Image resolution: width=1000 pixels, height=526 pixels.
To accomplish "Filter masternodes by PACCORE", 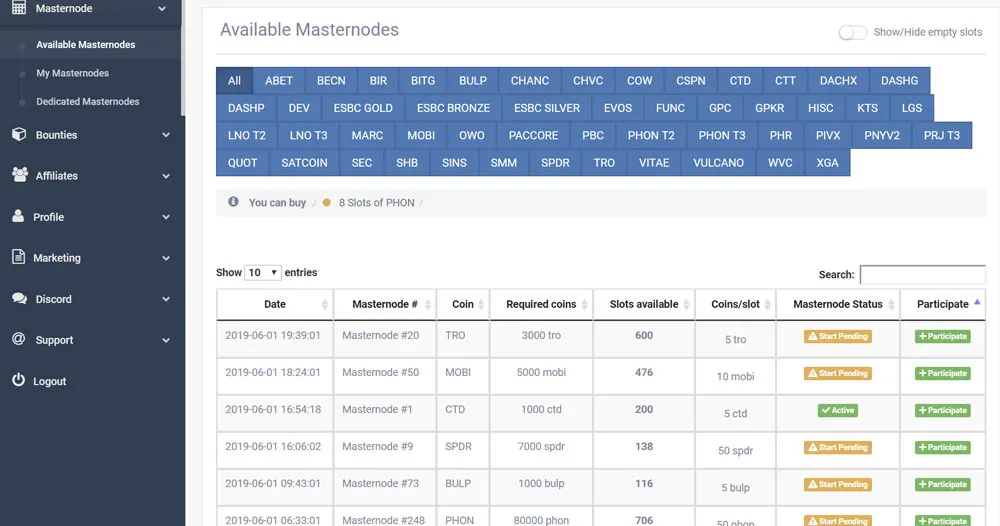I will tap(533, 135).
